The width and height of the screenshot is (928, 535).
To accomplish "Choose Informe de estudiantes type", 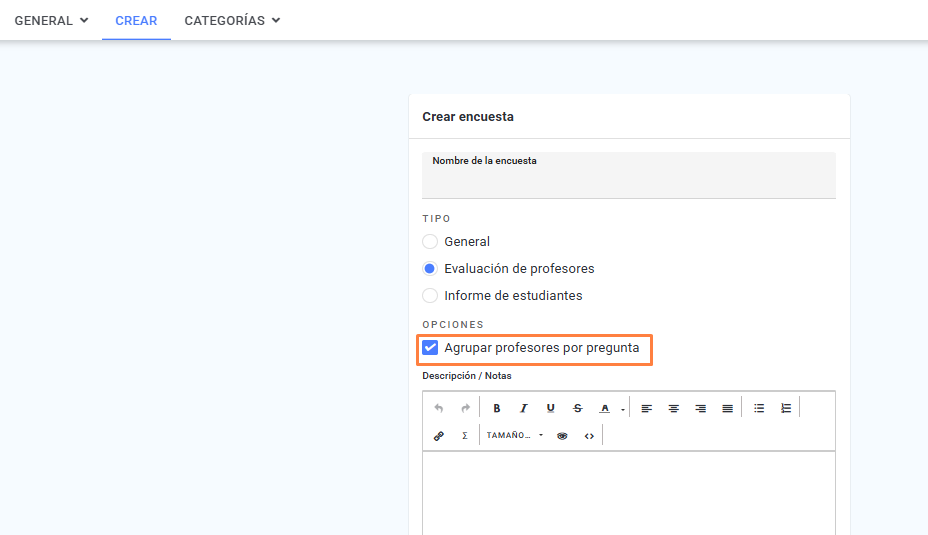I will pyautogui.click(x=430, y=295).
